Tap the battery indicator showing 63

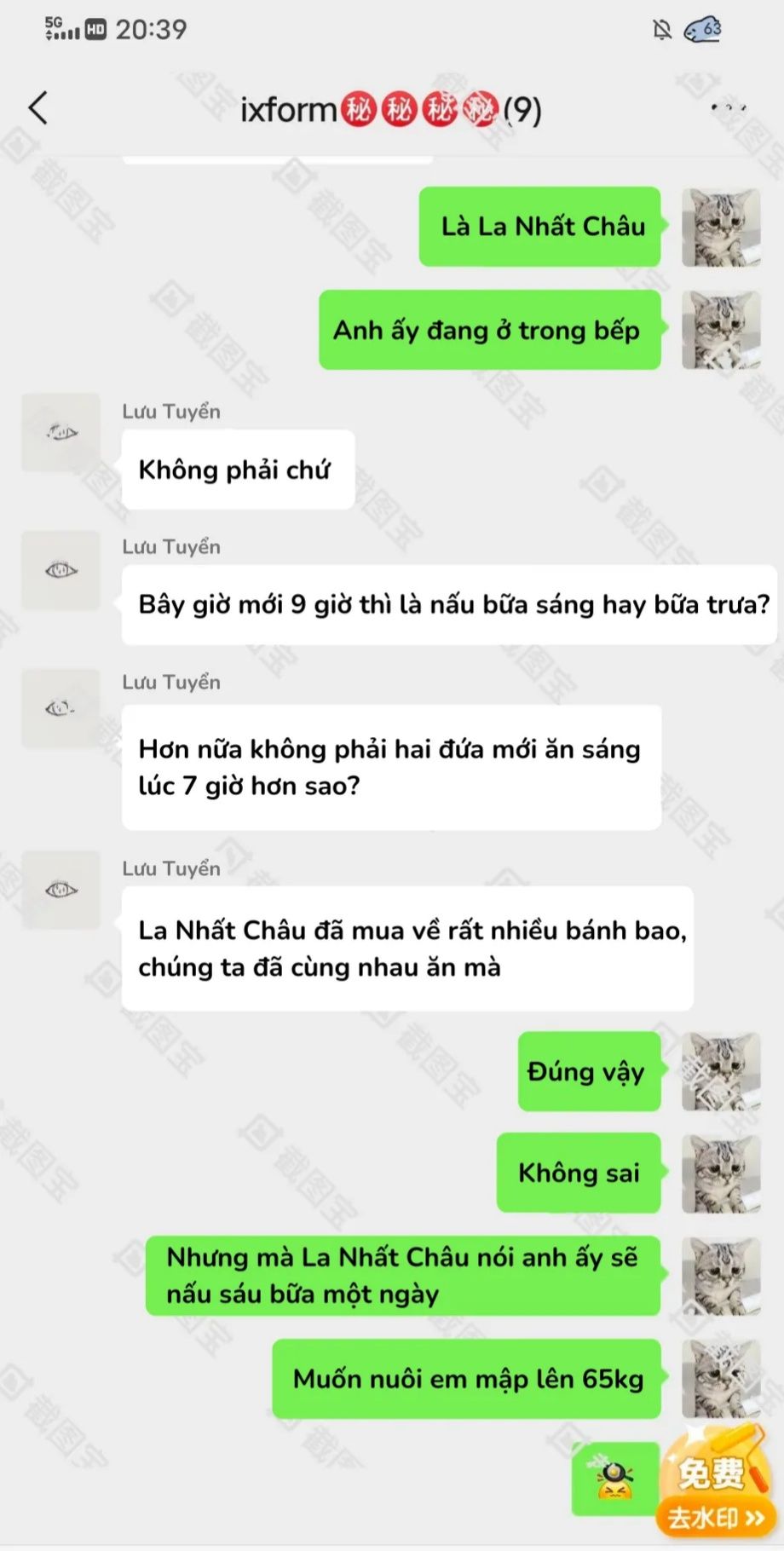click(703, 30)
